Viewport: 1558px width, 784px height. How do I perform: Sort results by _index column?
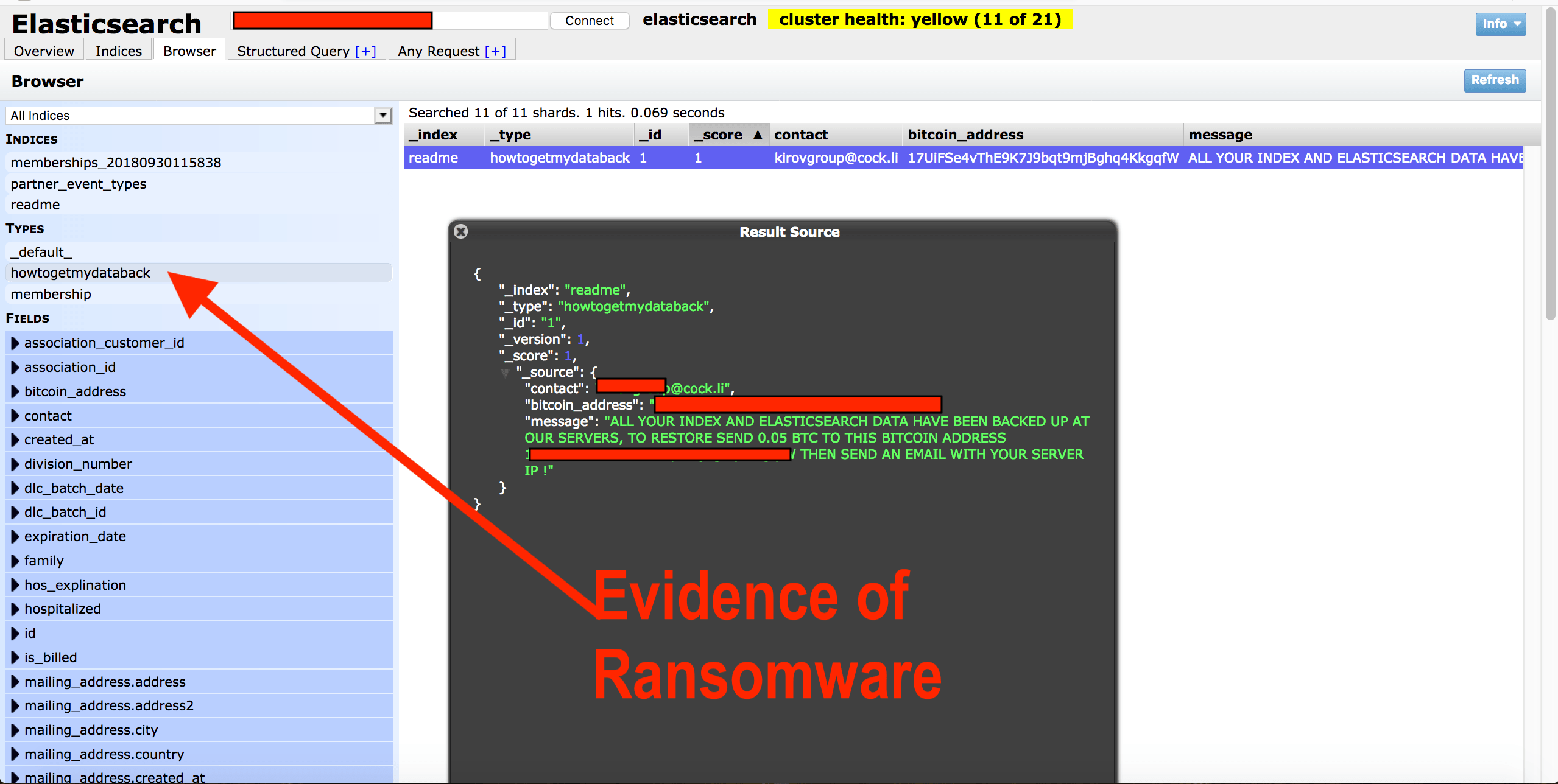[x=445, y=135]
